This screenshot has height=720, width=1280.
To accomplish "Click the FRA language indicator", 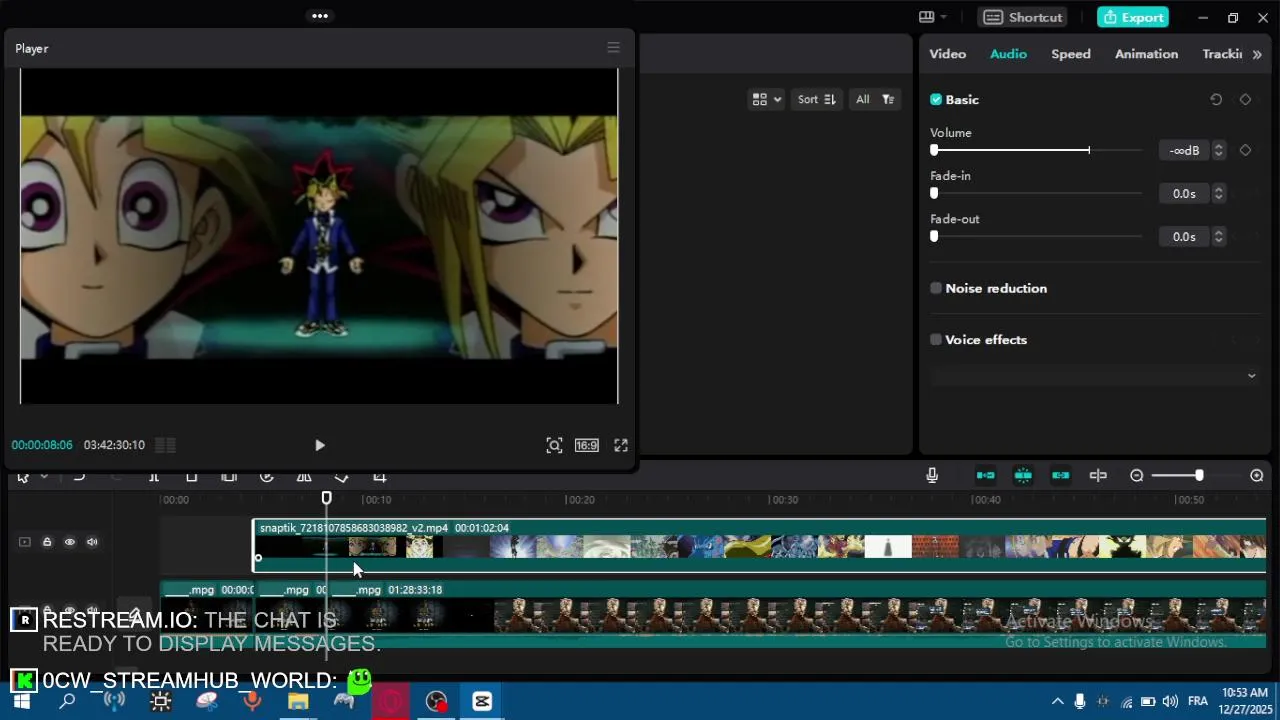I will point(1198,701).
